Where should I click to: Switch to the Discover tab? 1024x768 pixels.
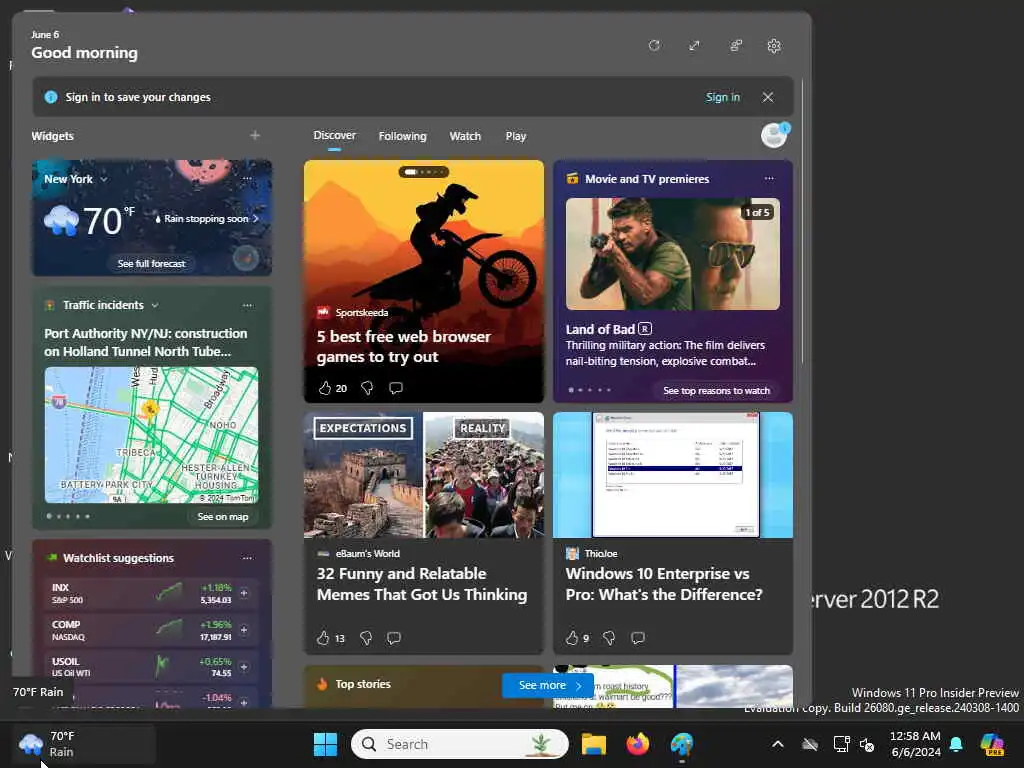tap(334, 135)
